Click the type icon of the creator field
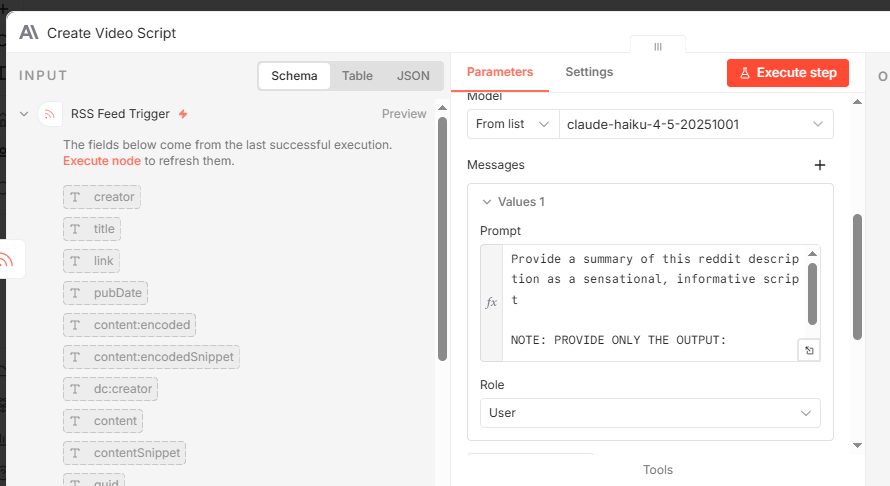 point(75,197)
